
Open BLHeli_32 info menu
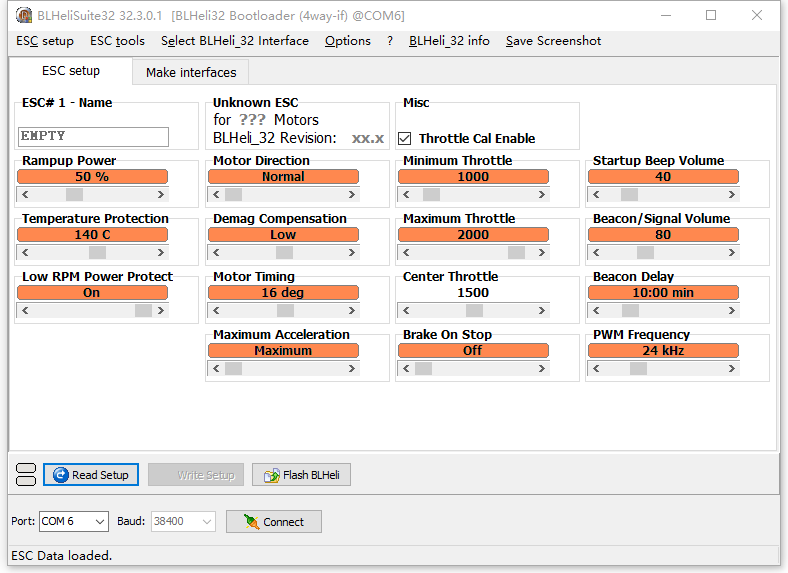pos(449,41)
